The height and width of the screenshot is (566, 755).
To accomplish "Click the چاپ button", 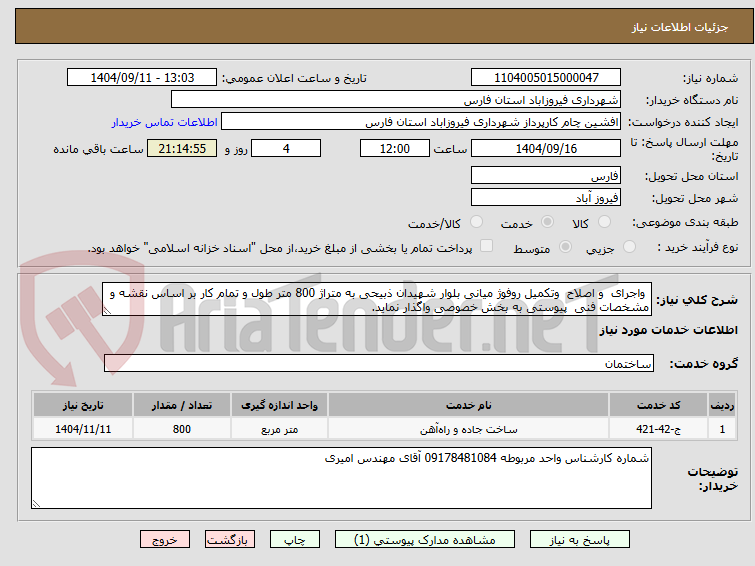I will 295,540.
